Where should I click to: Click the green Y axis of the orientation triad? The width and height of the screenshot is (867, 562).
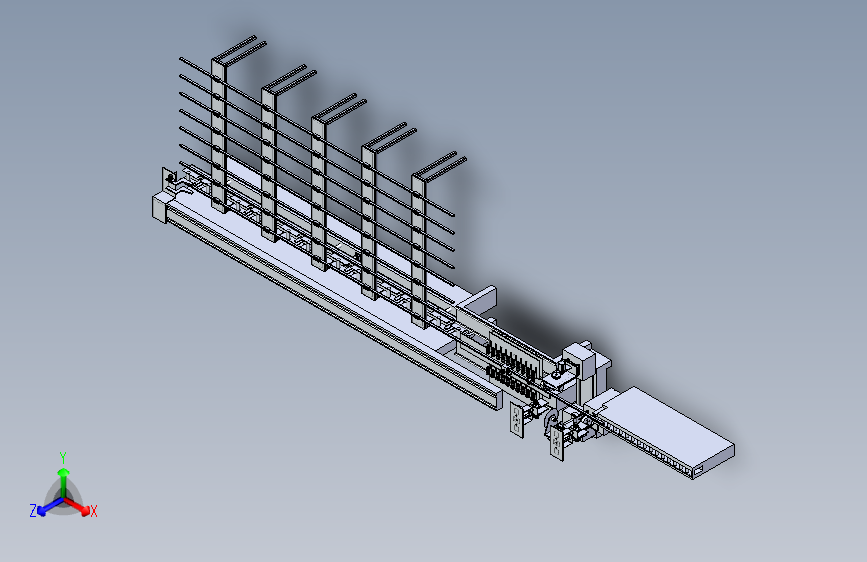[64, 483]
